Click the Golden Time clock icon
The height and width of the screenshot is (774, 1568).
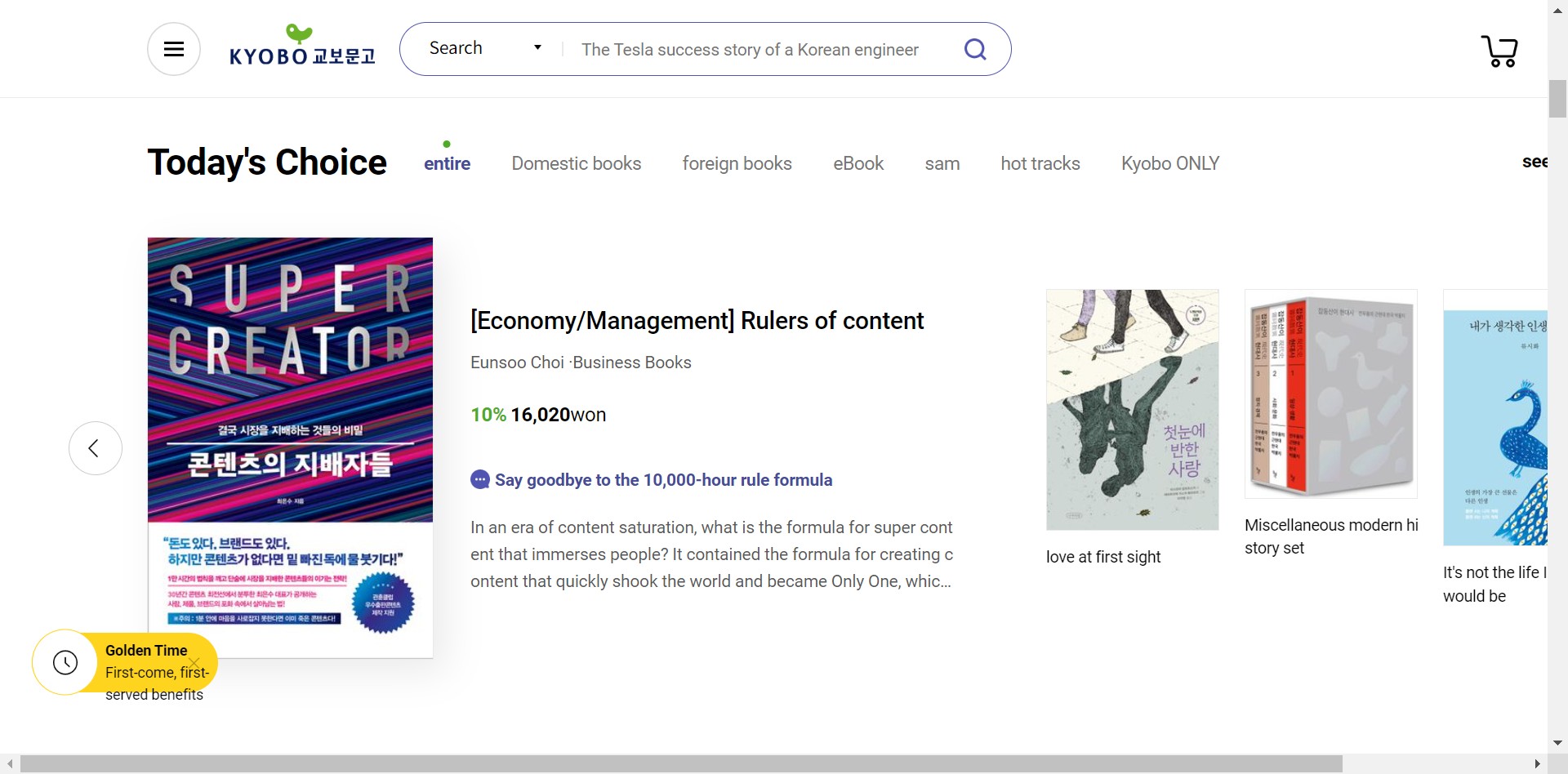pyautogui.click(x=65, y=662)
